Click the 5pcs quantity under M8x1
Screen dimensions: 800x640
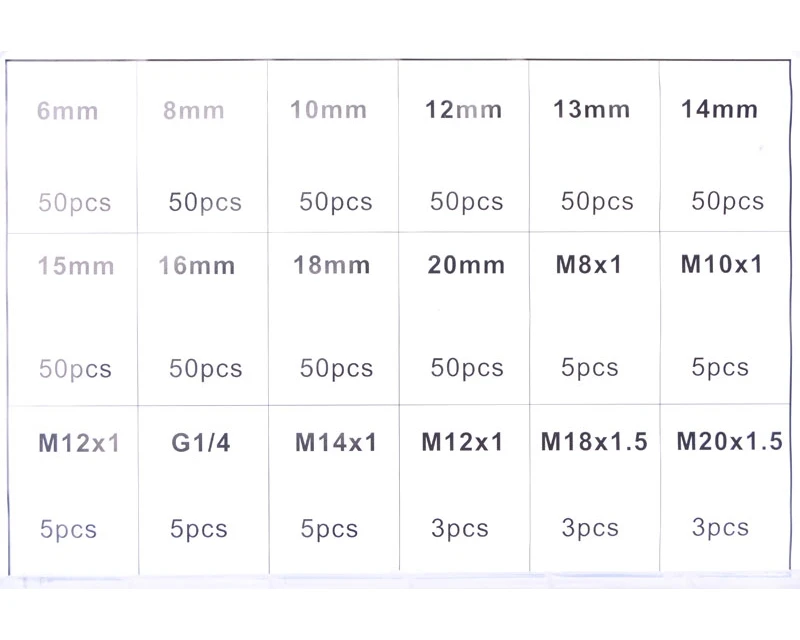pyautogui.click(x=589, y=368)
